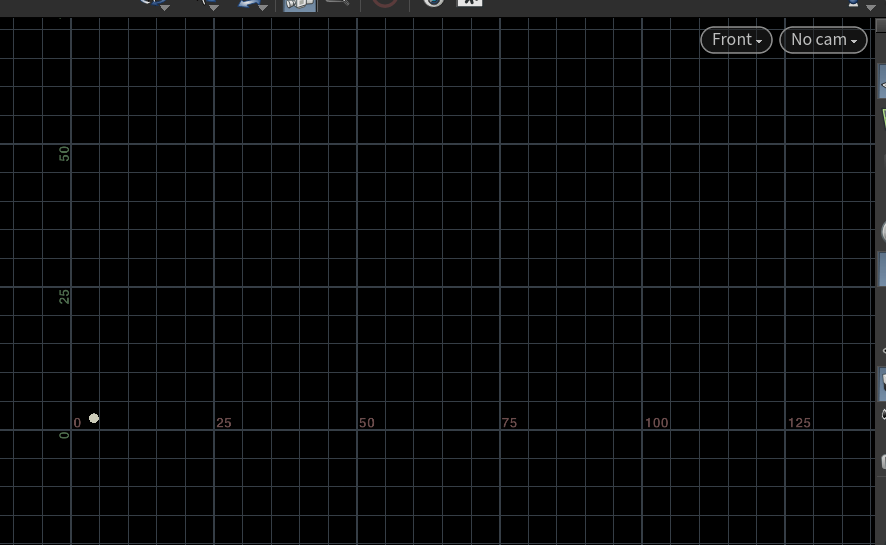Open the No cam camera dropdown
The height and width of the screenshot is (545, 886).
point(823,40)
